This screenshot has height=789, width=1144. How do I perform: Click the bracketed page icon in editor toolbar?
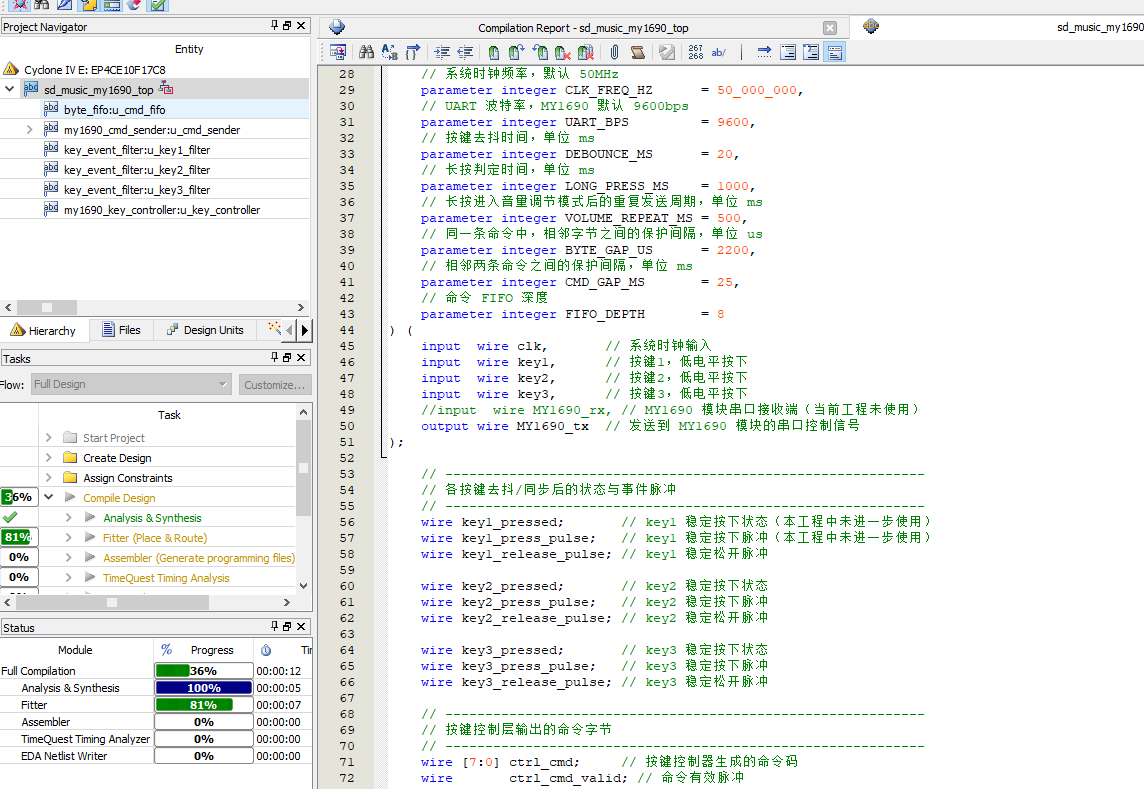tap(811, 52)
